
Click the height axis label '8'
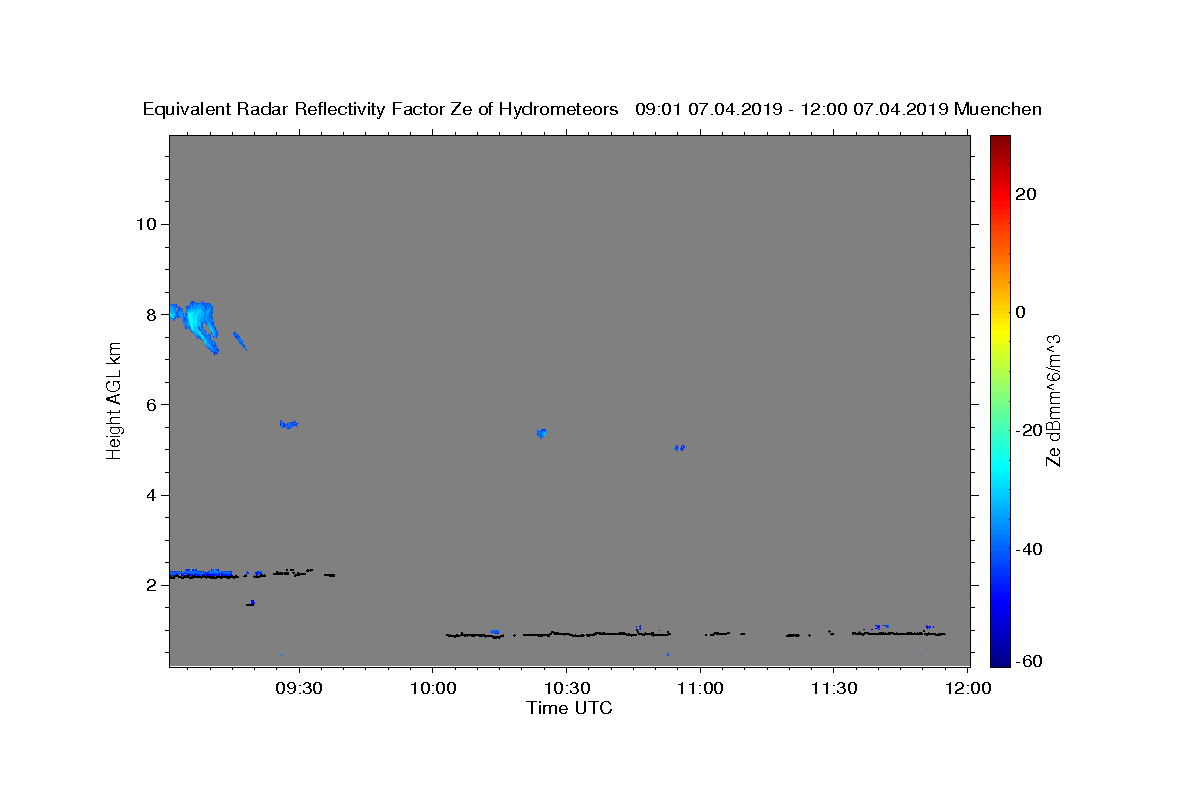point(151,314)
